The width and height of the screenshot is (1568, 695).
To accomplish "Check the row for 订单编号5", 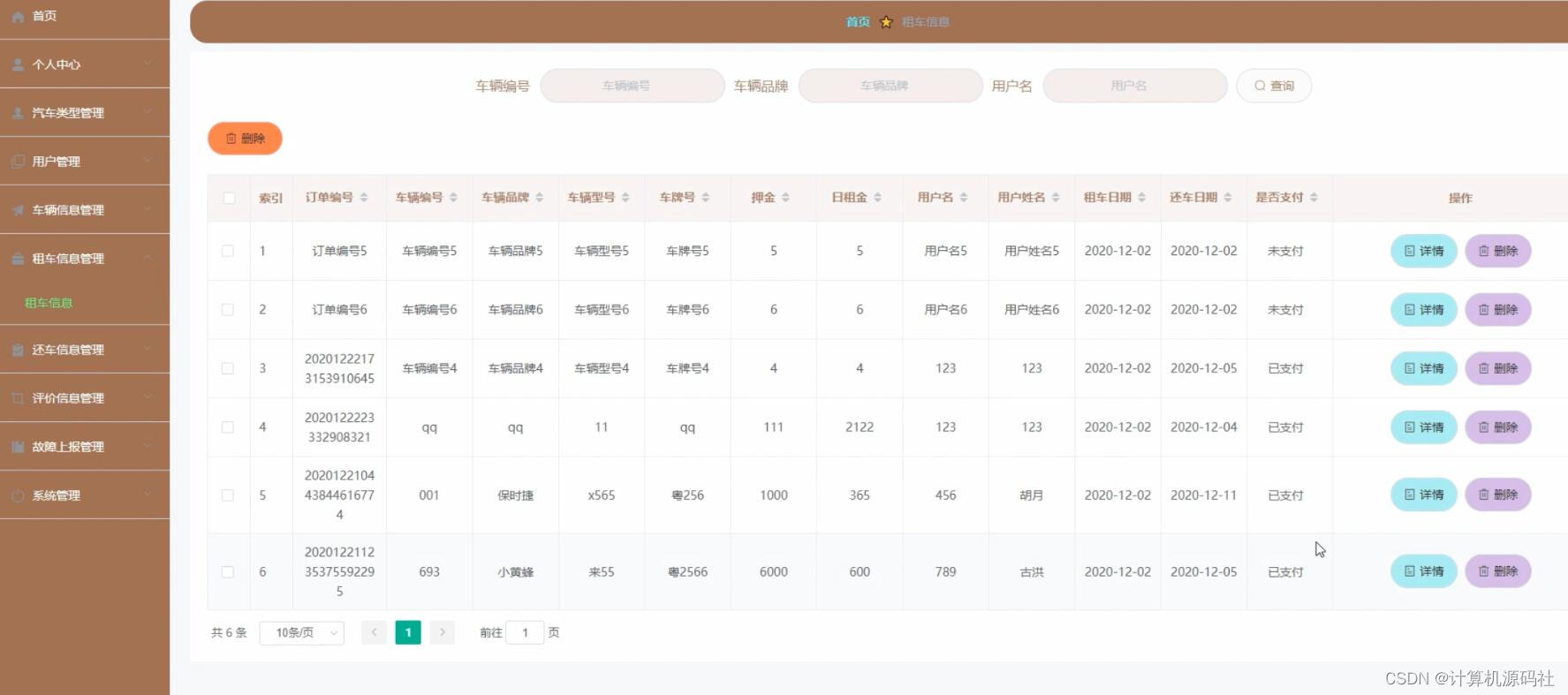I will tap(228, 251).
